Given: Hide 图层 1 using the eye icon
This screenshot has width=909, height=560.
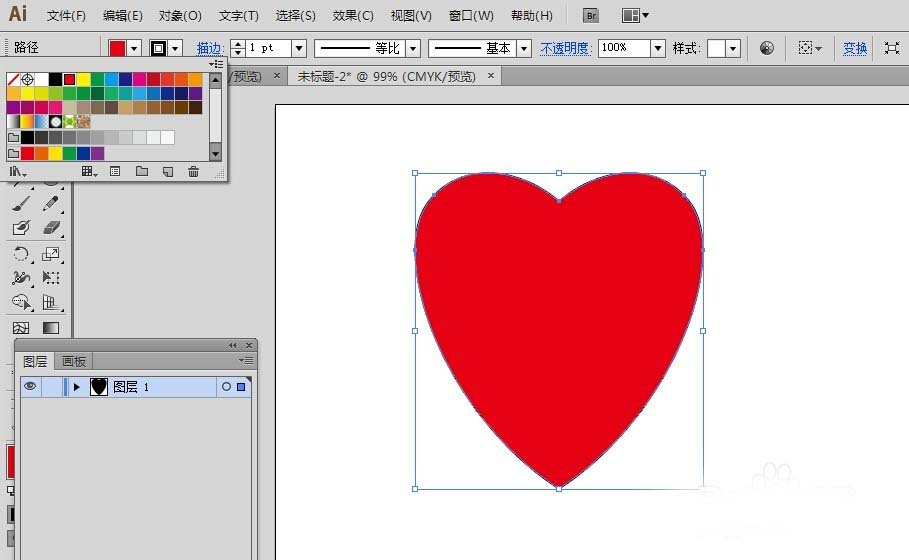Looking at the screenshot, I should pos(30,386).
